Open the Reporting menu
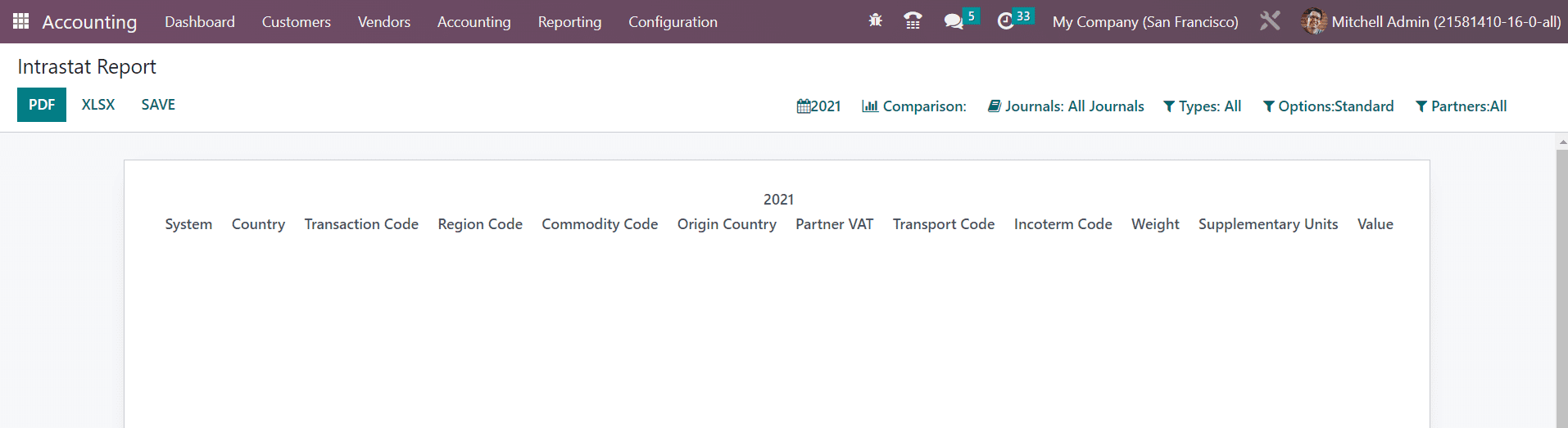The height and width of the screenshot is (428, 1568). click(569, 22)
